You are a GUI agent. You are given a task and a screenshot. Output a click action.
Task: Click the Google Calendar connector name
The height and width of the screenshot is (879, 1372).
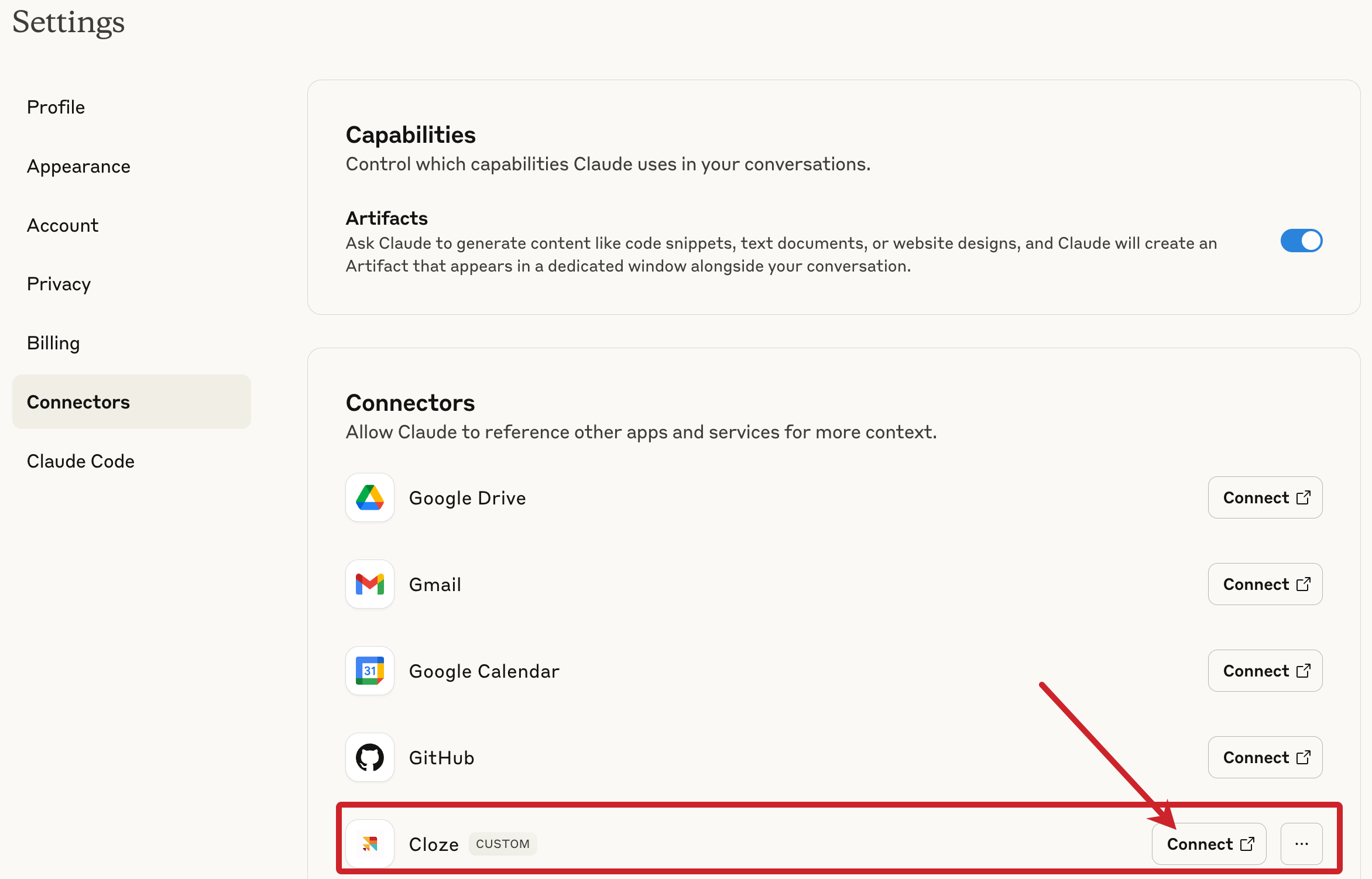tap(484, 671)
